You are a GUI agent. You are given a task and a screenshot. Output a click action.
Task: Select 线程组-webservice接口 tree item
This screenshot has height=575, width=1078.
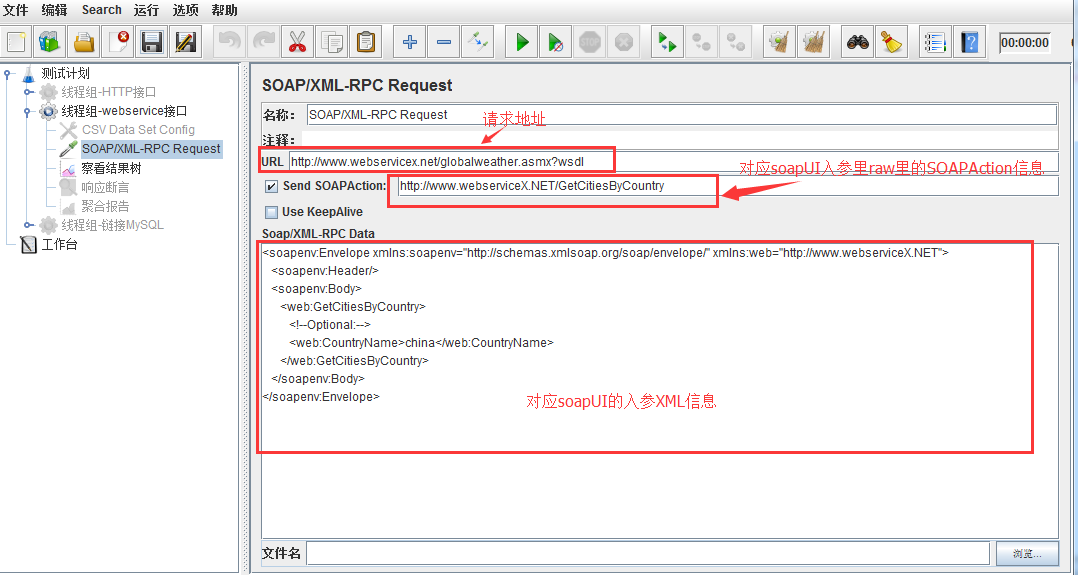(124, 111)
